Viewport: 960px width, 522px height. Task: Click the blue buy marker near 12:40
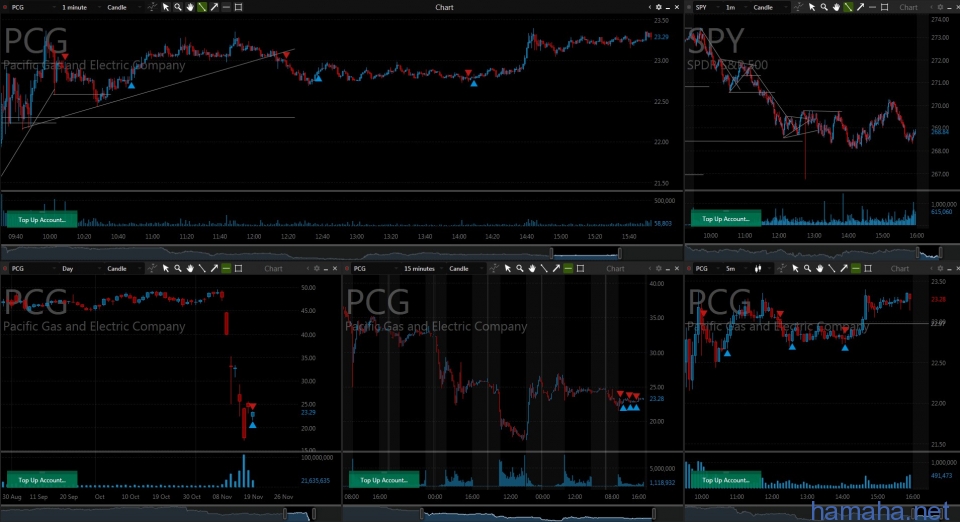[x=318, y=78]
